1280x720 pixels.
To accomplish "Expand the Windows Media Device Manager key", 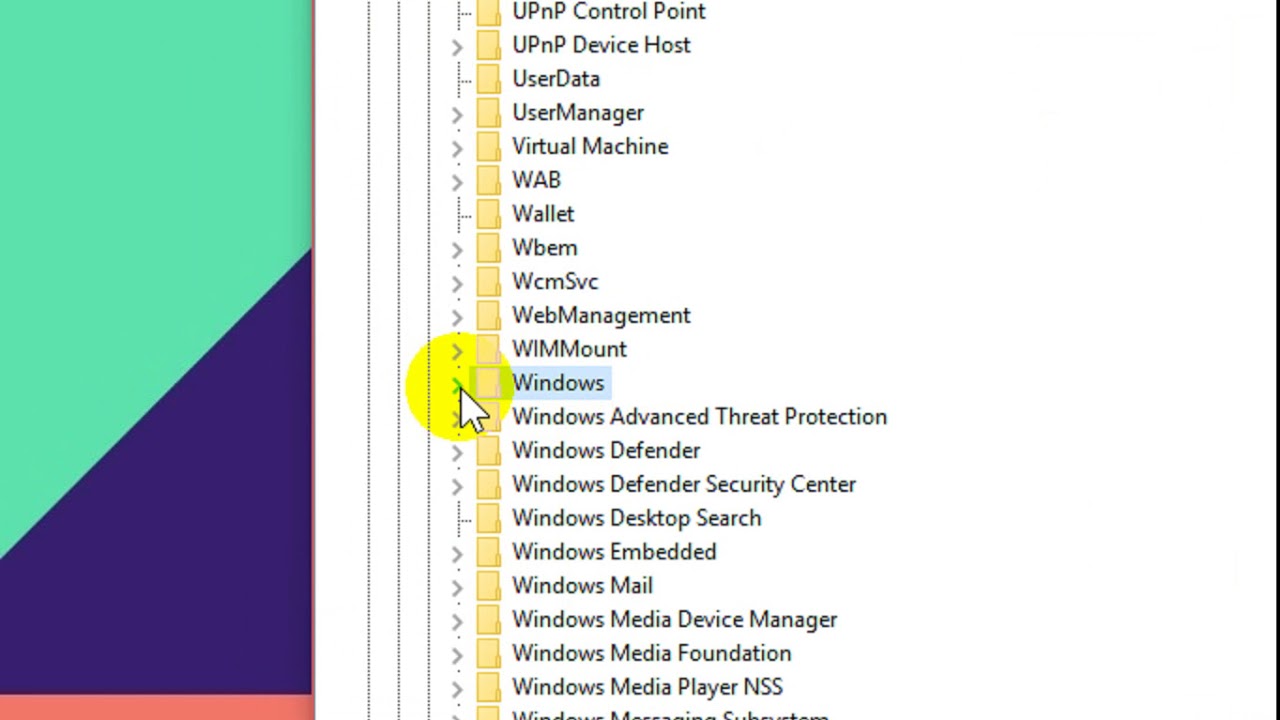I will (457, 621).
